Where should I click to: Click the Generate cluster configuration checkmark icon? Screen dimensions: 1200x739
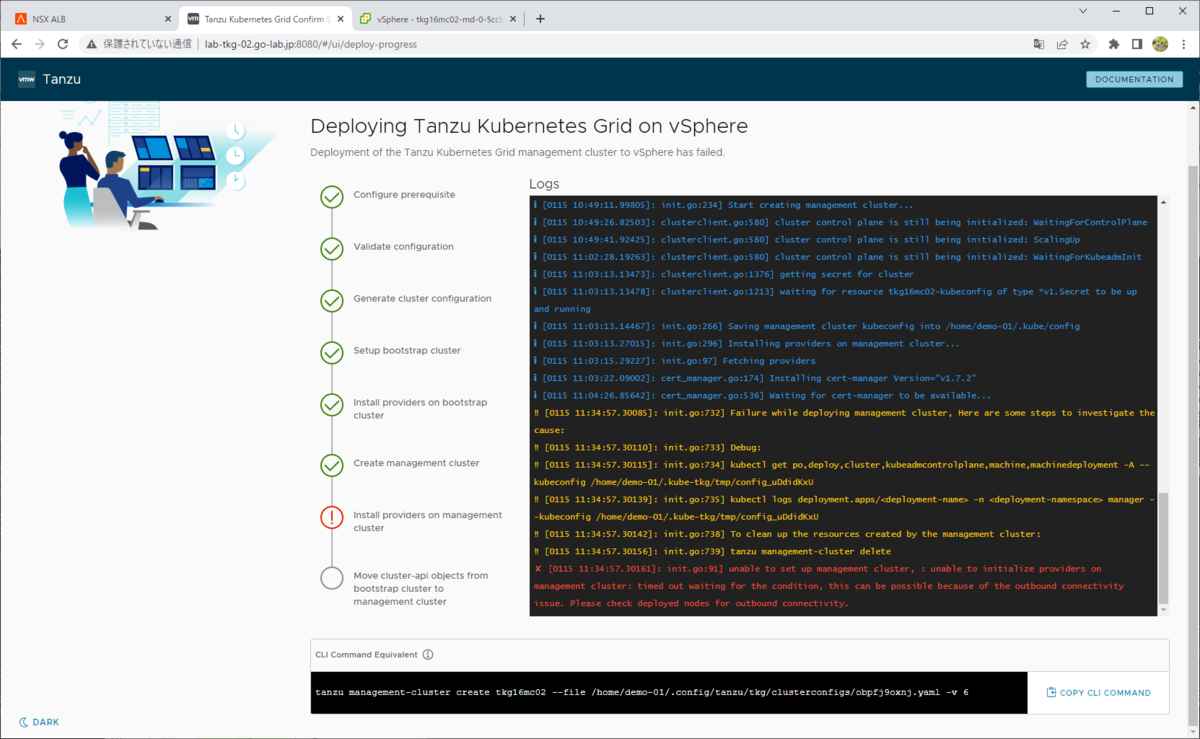[x=332, y=301]
